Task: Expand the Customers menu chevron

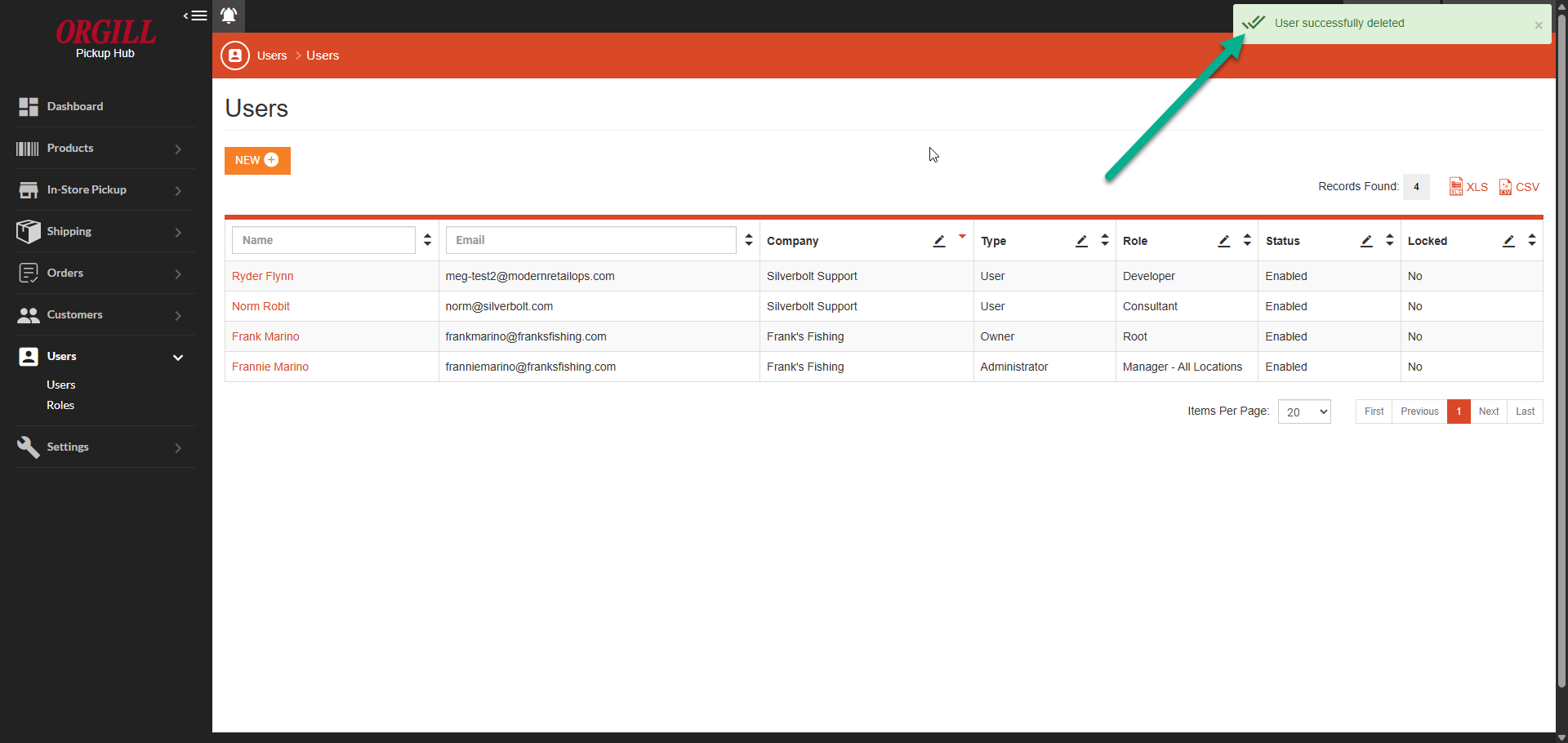Action: pyautogui.click(x=178, y=316)
